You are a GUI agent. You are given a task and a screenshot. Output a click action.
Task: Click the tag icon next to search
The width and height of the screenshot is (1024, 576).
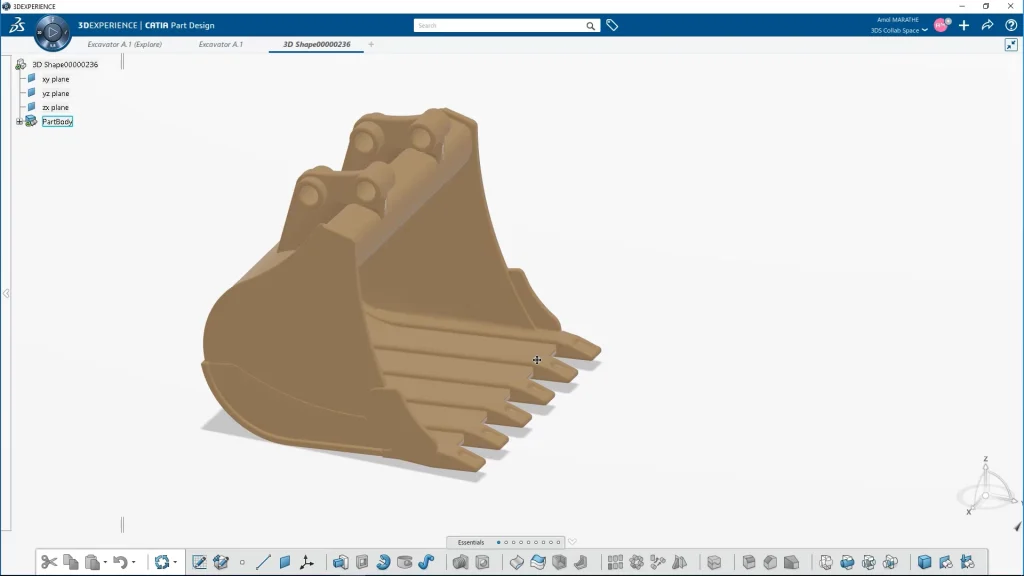click(x=612, y=25)
